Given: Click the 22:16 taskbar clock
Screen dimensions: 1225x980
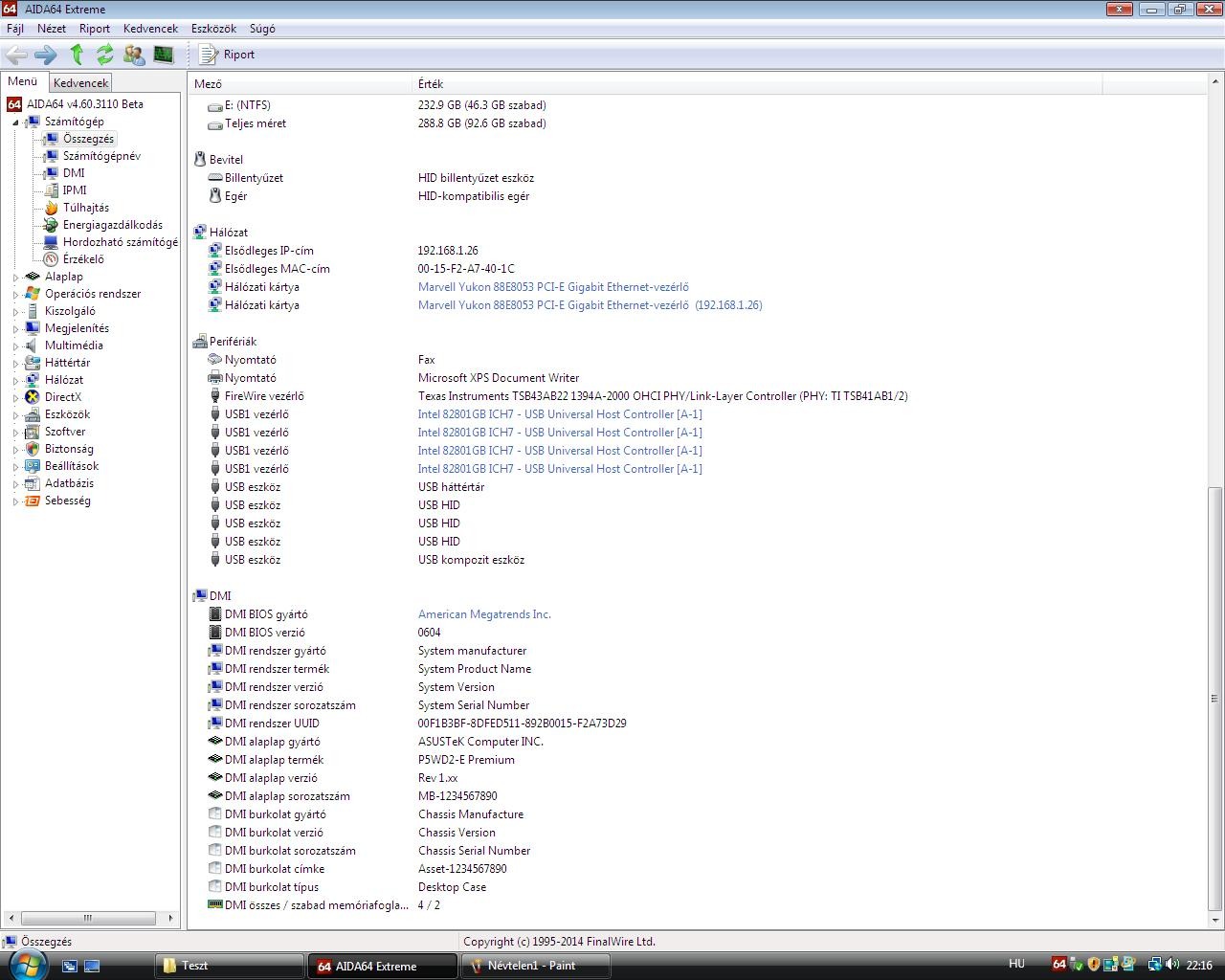Looking at the screenshot, I should 1199,966.
